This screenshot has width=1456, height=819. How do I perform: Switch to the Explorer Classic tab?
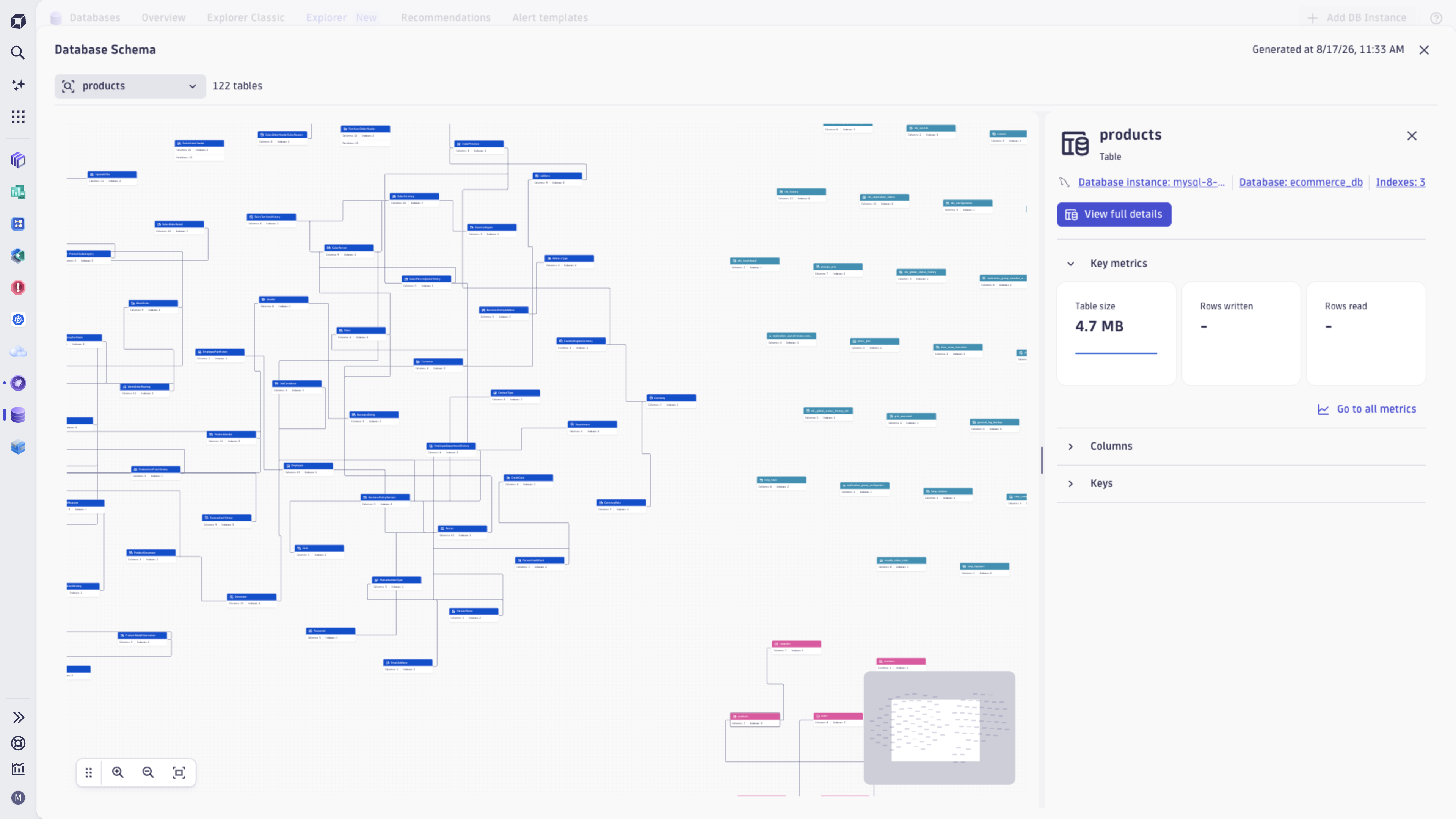tap(245, 17)
